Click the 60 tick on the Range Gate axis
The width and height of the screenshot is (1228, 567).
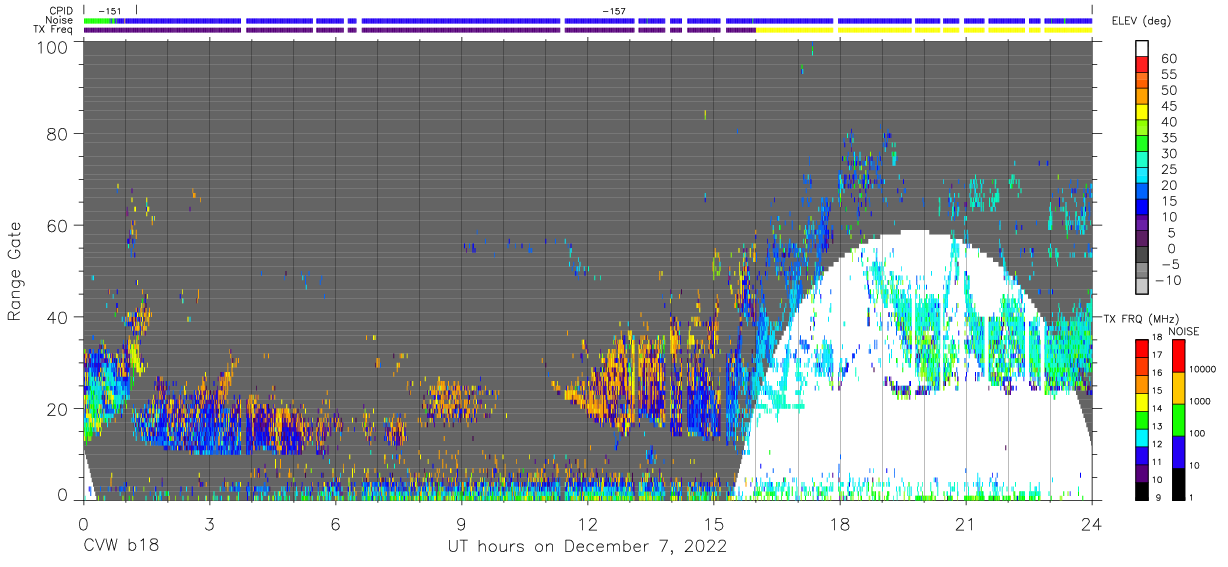click(x=58, y=226)
